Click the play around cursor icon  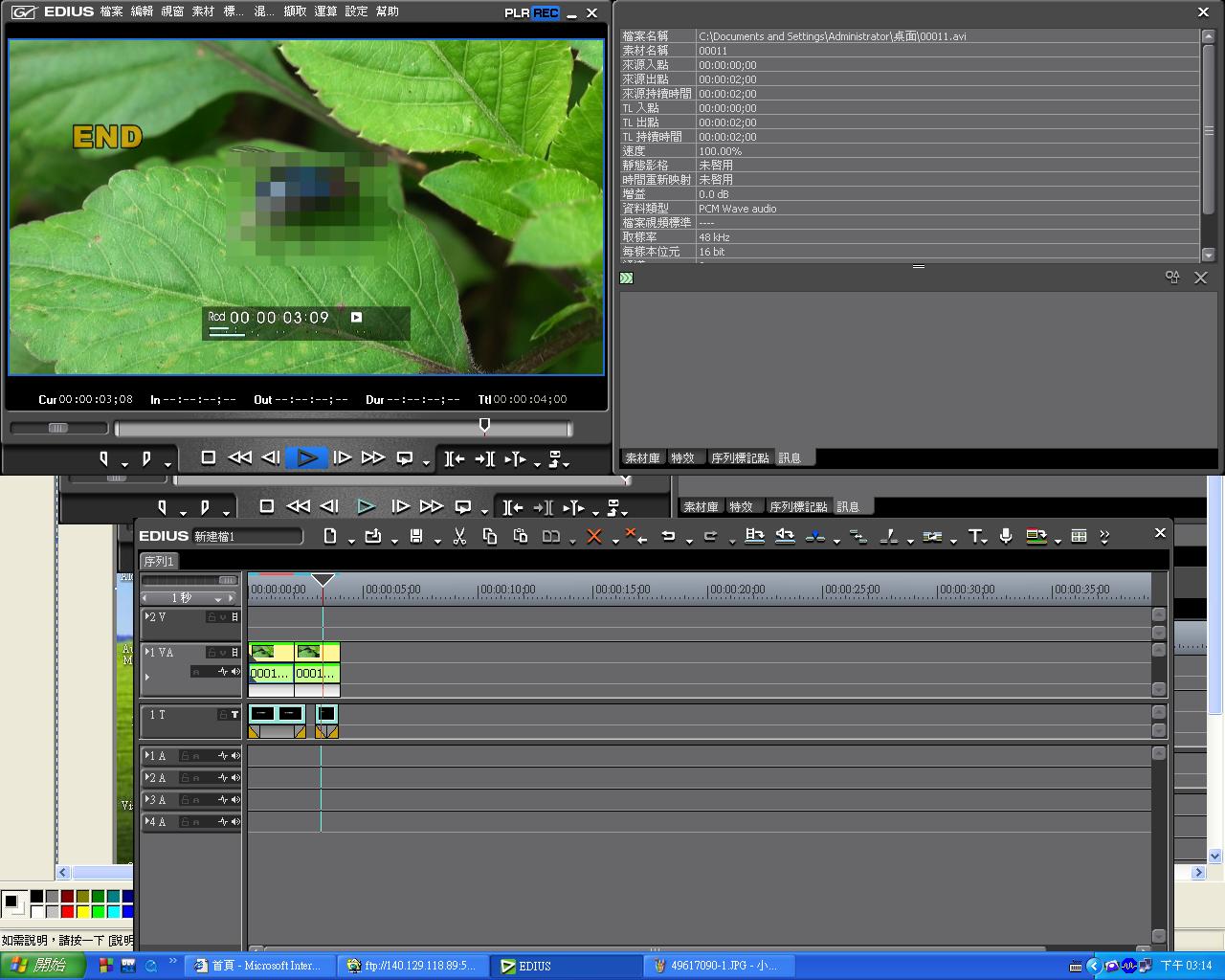[516, 458]
